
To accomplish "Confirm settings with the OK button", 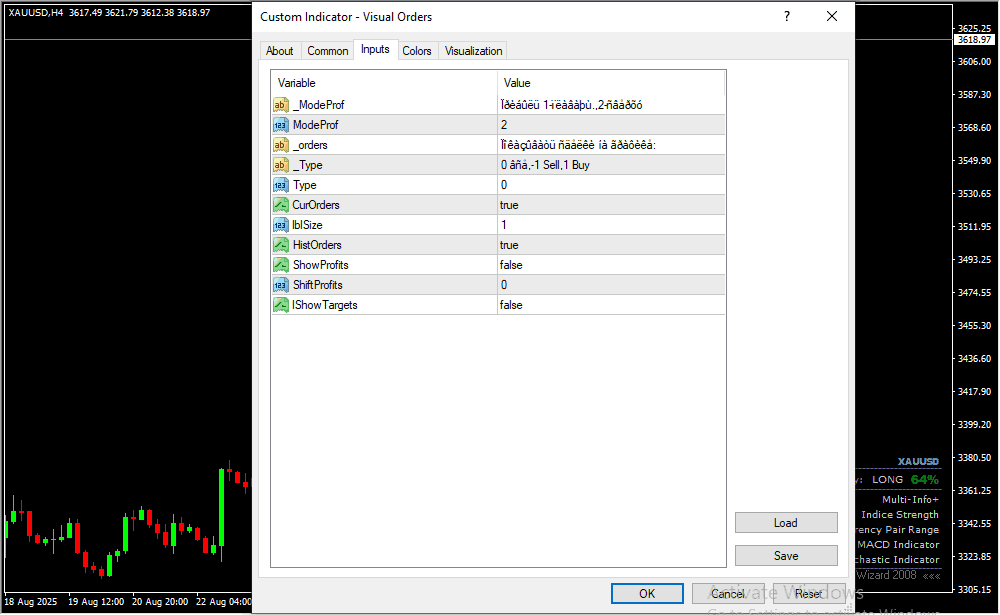I will click(x=647, y=593).
